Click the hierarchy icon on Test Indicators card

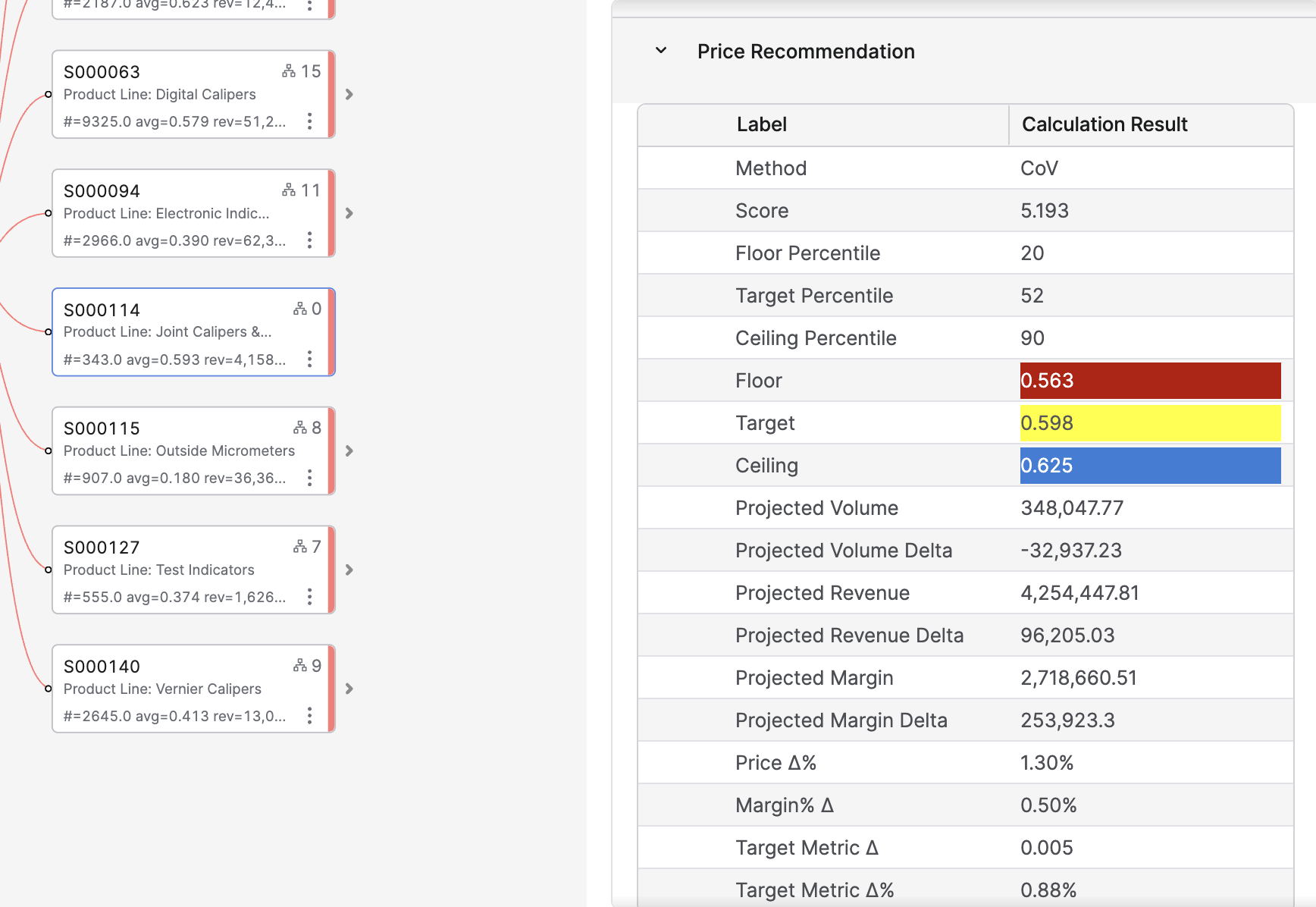click(301, 546)
